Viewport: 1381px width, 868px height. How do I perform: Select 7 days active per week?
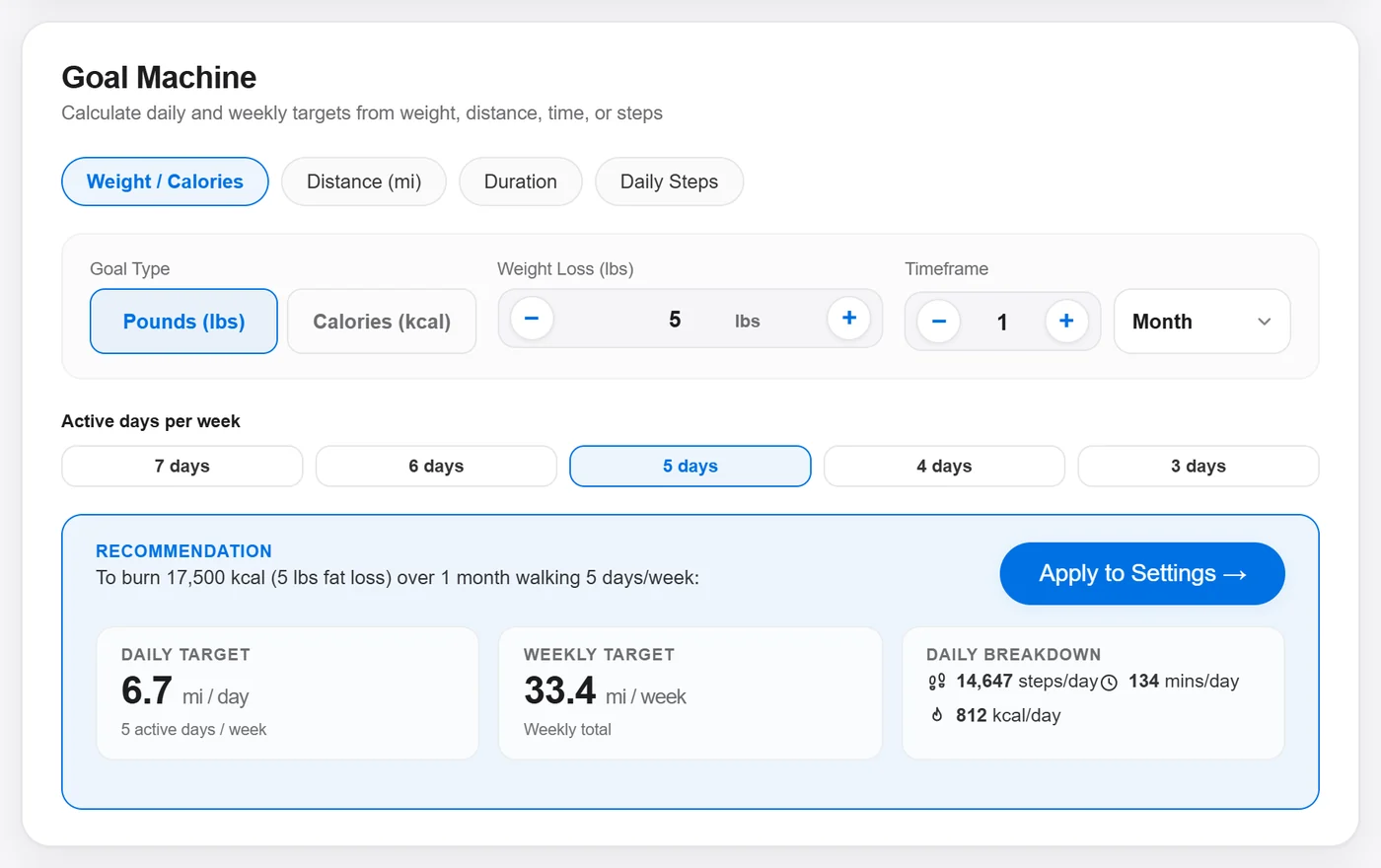(182, 466)
